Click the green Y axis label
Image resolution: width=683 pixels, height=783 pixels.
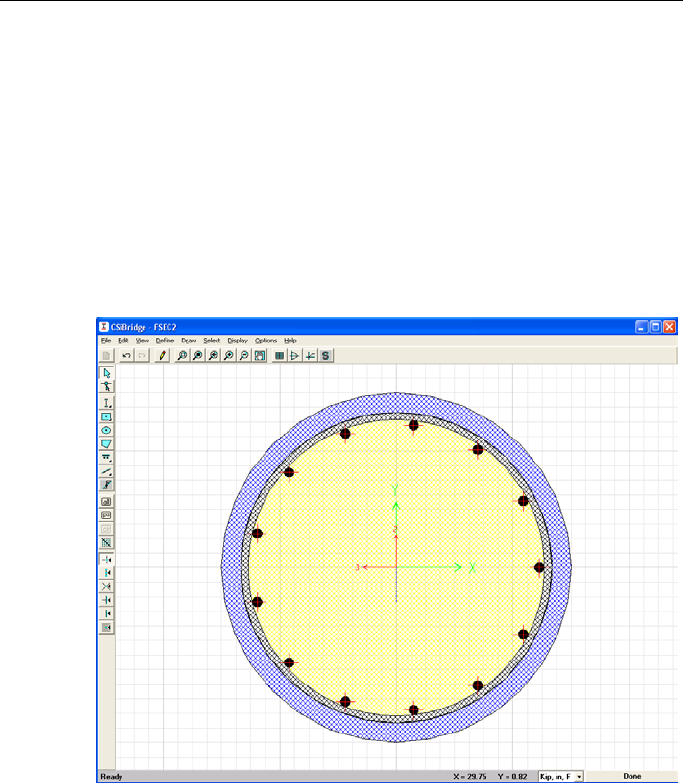click(x=394, y=490)
